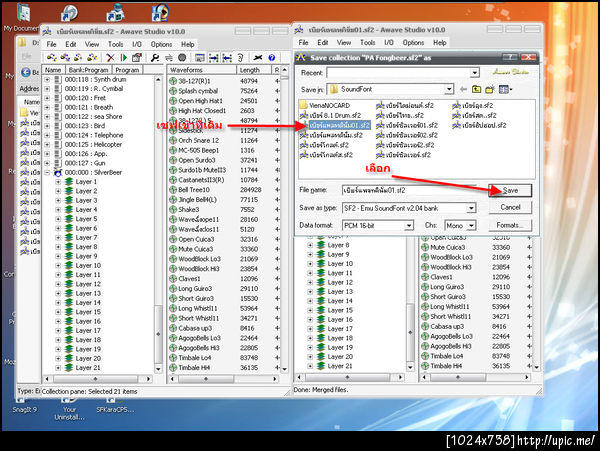Image resolution: width=600 pixels, height=451 pixels.
Task: Open I/O menu in left Awave window
Action: (137, 44)
